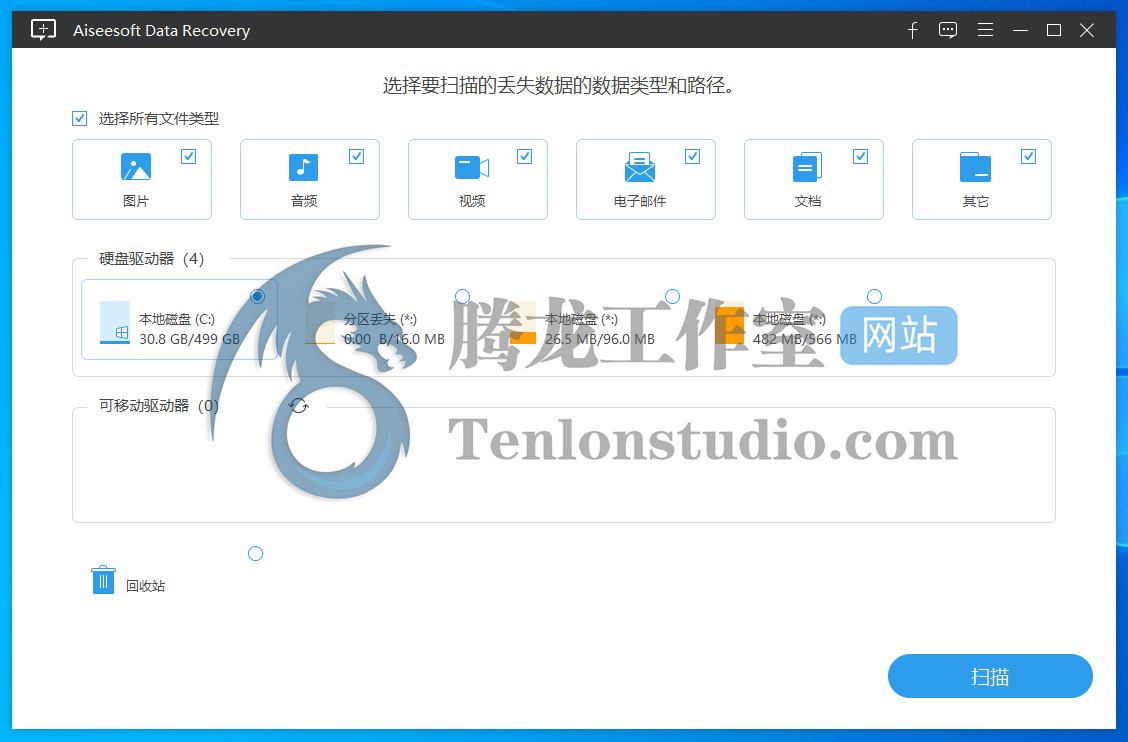Select the 电子邮件 email type icon
This screenshot has height=742, width=1128.
point(640,167)
